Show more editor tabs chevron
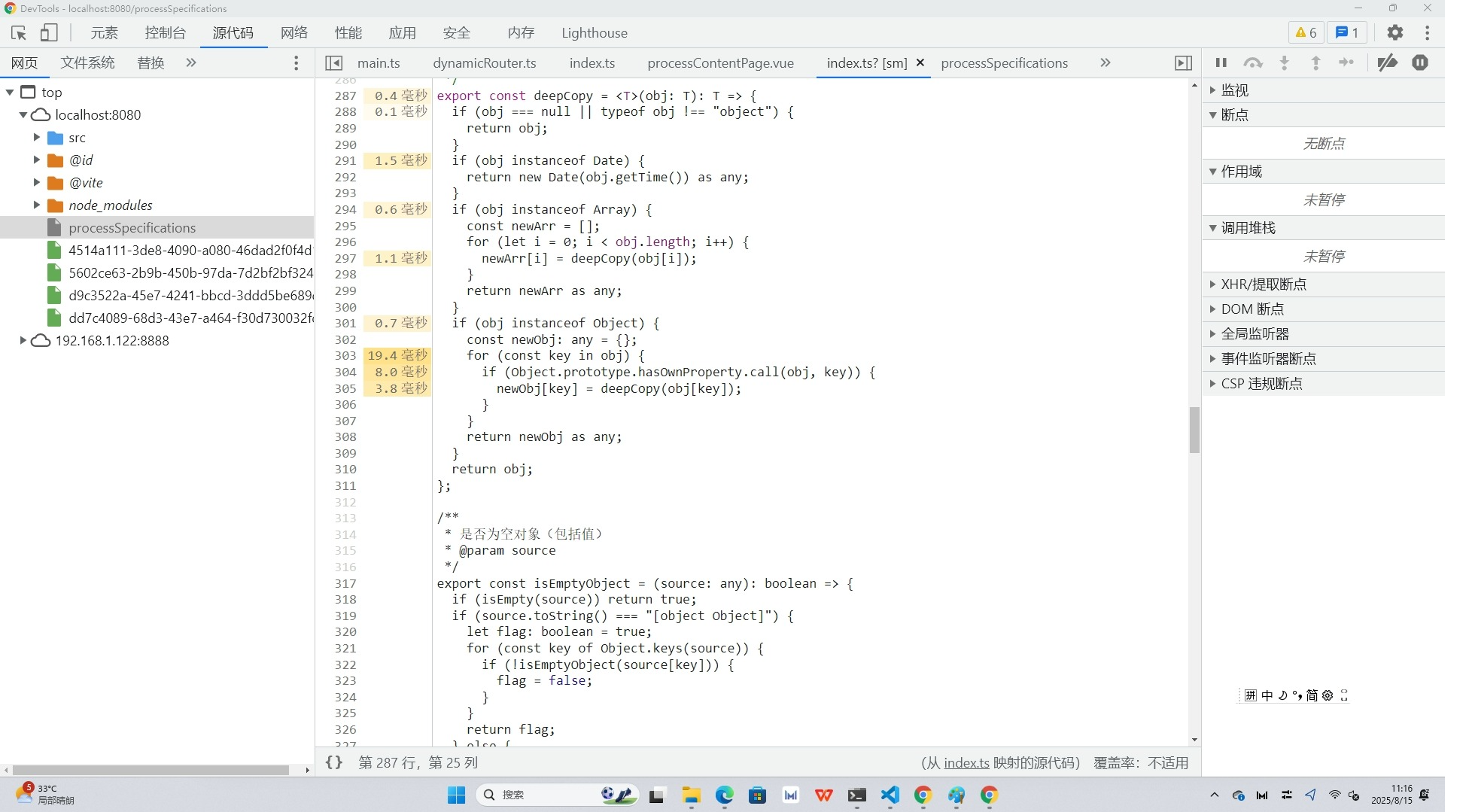 [x=1106, y=63]
